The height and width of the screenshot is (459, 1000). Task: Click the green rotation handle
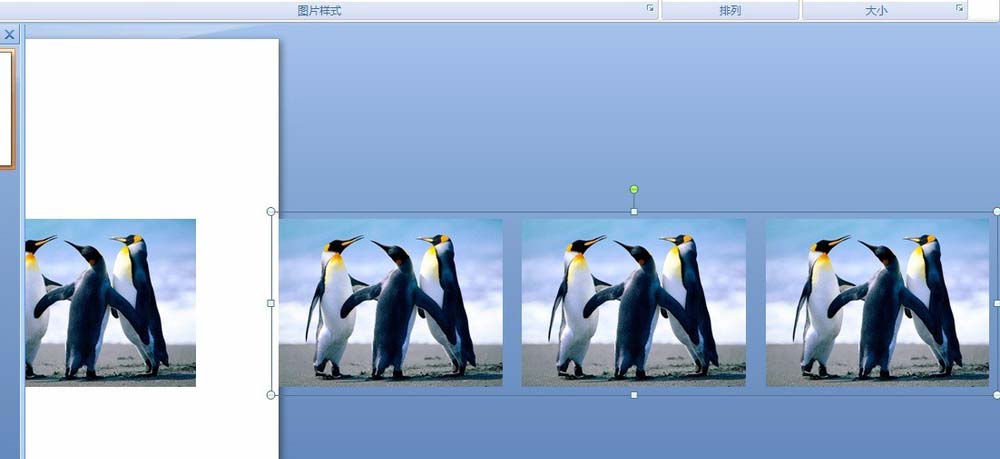tap(634, 189)
